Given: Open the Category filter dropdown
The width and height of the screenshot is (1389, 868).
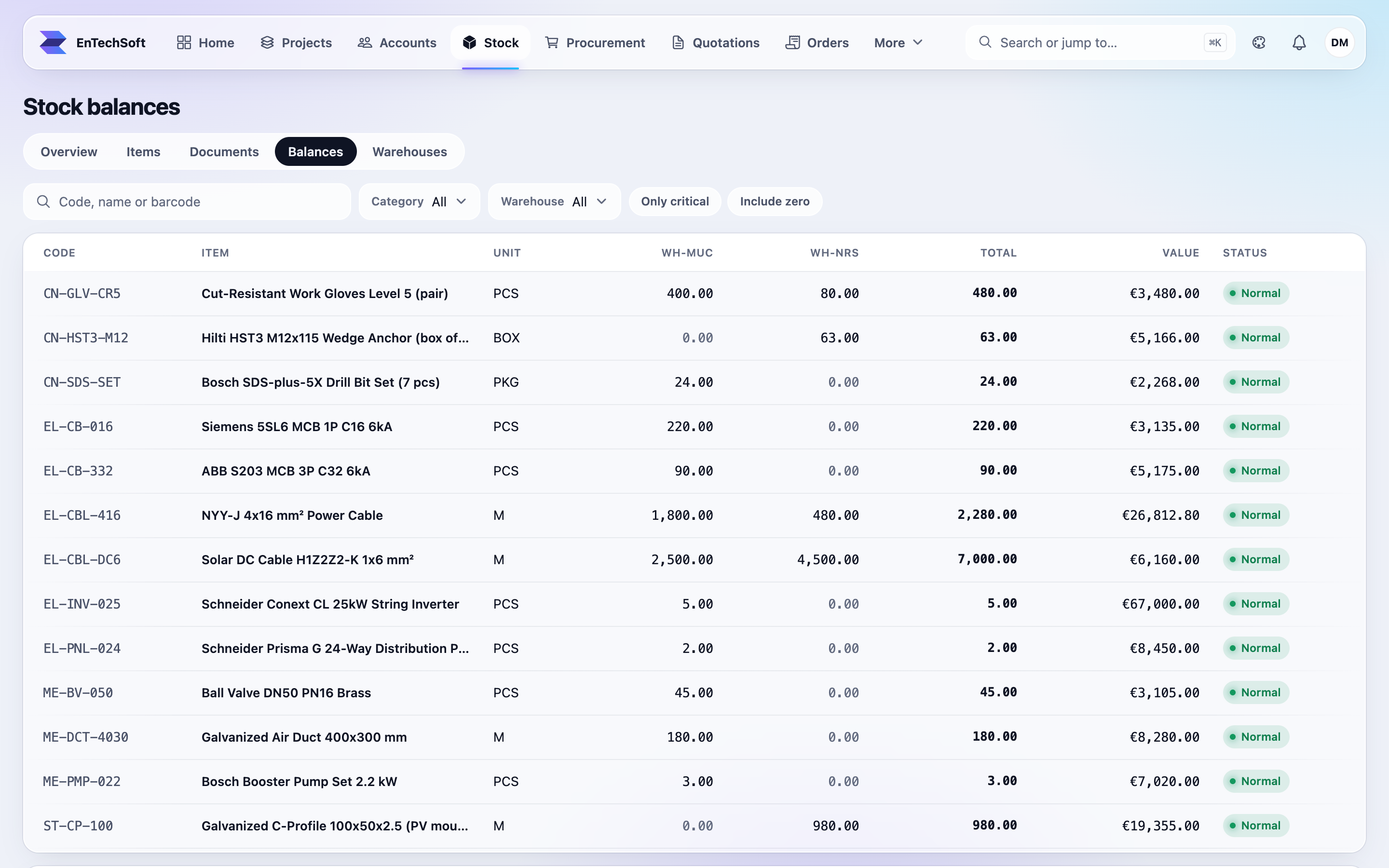Looking at the screenshot, I should point(419,202).
